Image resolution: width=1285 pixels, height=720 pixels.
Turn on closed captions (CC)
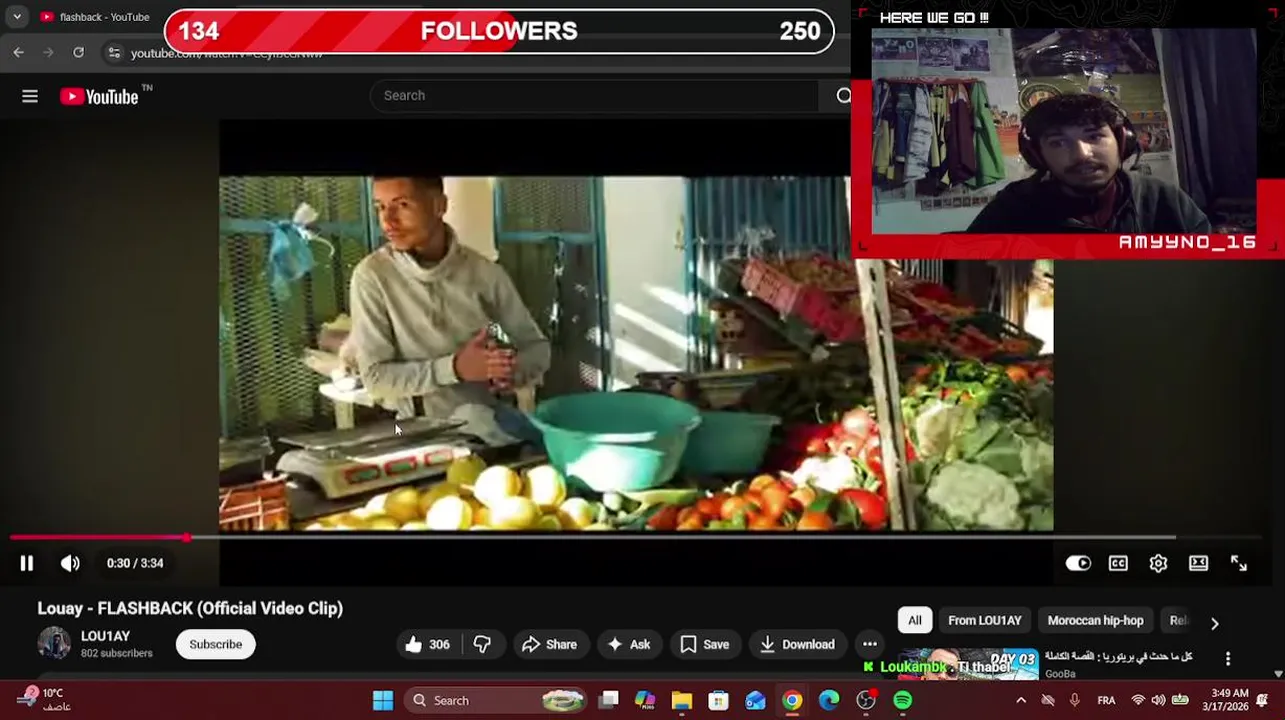1118,563
